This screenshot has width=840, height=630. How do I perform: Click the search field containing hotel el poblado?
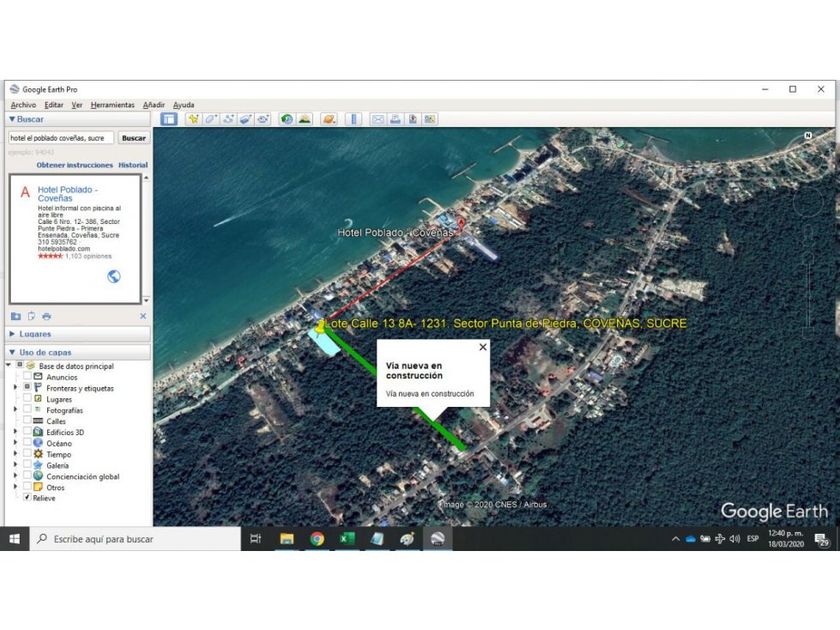61,138
